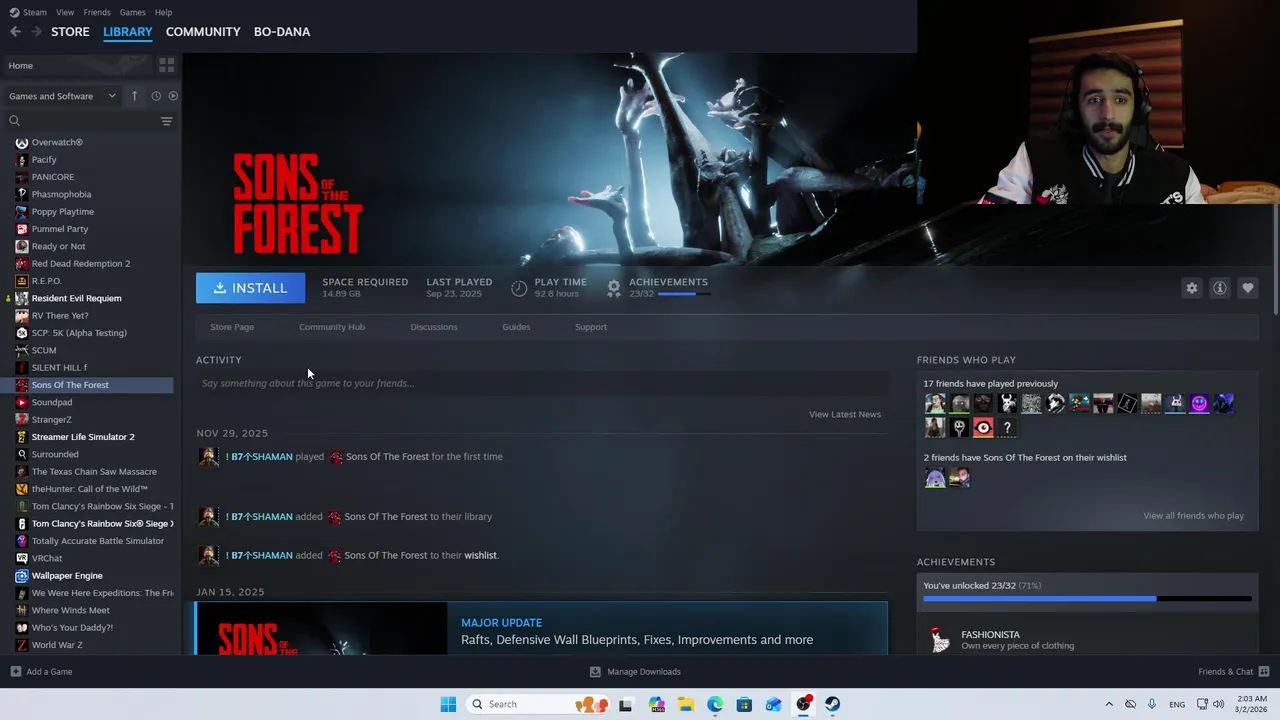Open the Games and Software dropdown

(62, 96)
